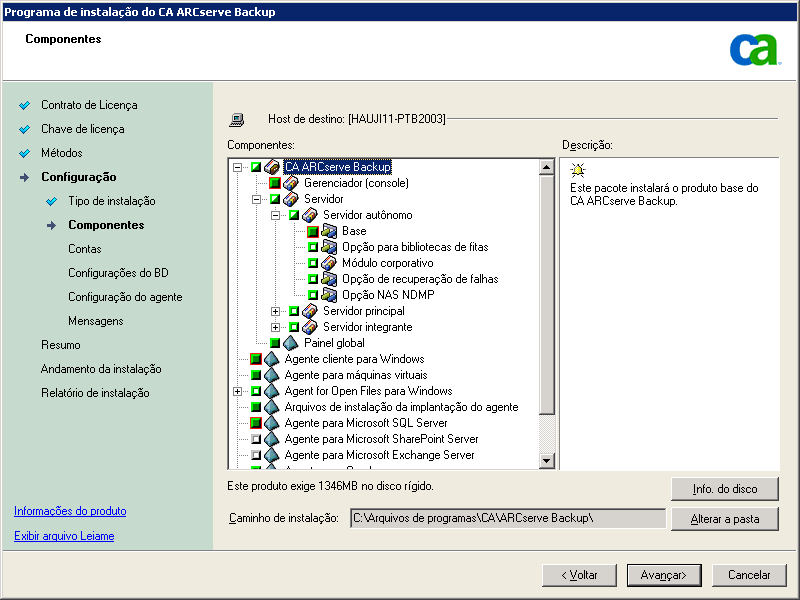Click the Painel global component icon
800x600 pixels.
[x=290, y=342]
